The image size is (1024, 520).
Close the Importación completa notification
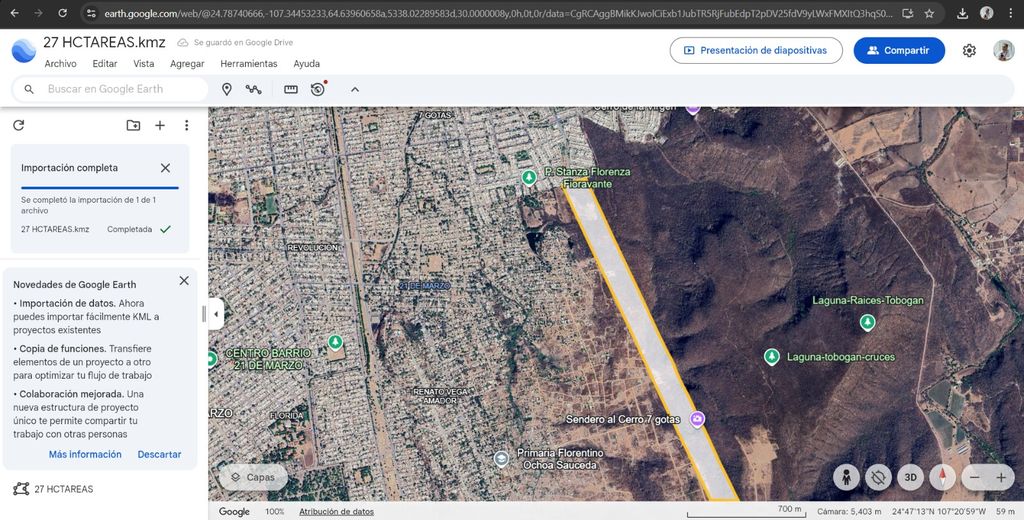[x=165, y=168]
